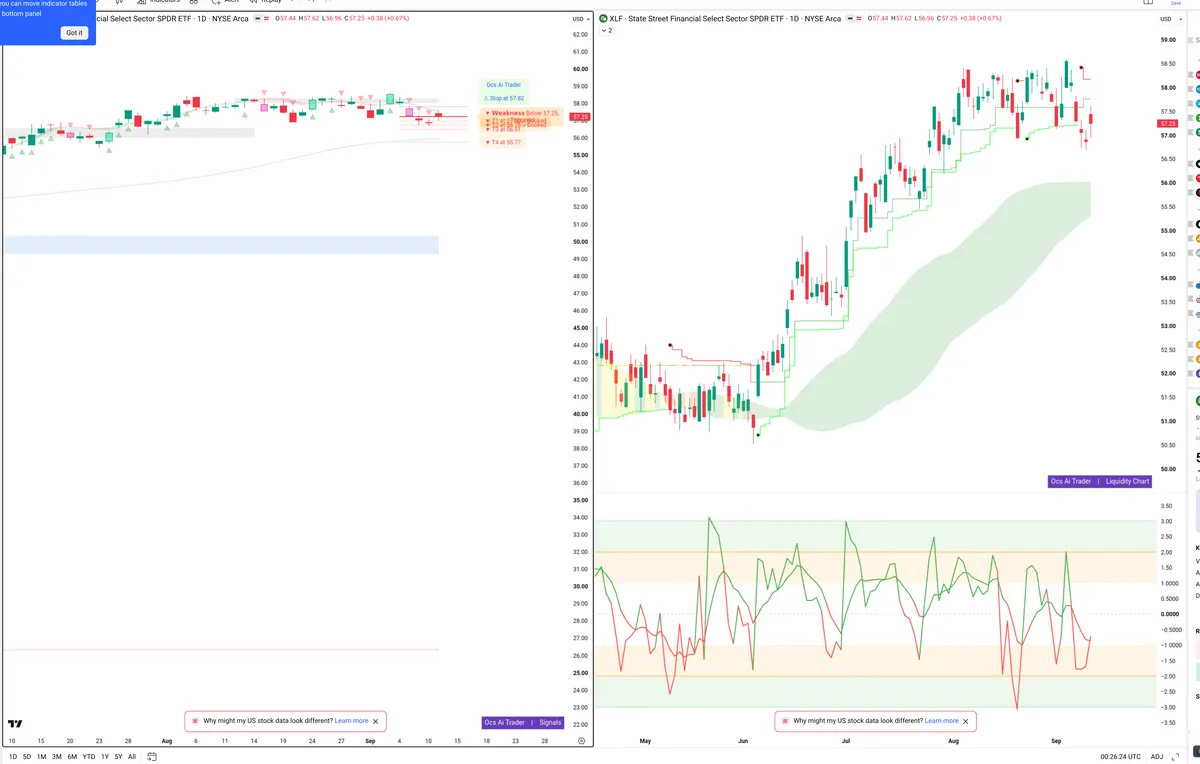Click the Ocs Ai Trader Liquidity Chart badge
Image resolution: width=1200 pixels, height=764 pixels.
[1101, 481]
